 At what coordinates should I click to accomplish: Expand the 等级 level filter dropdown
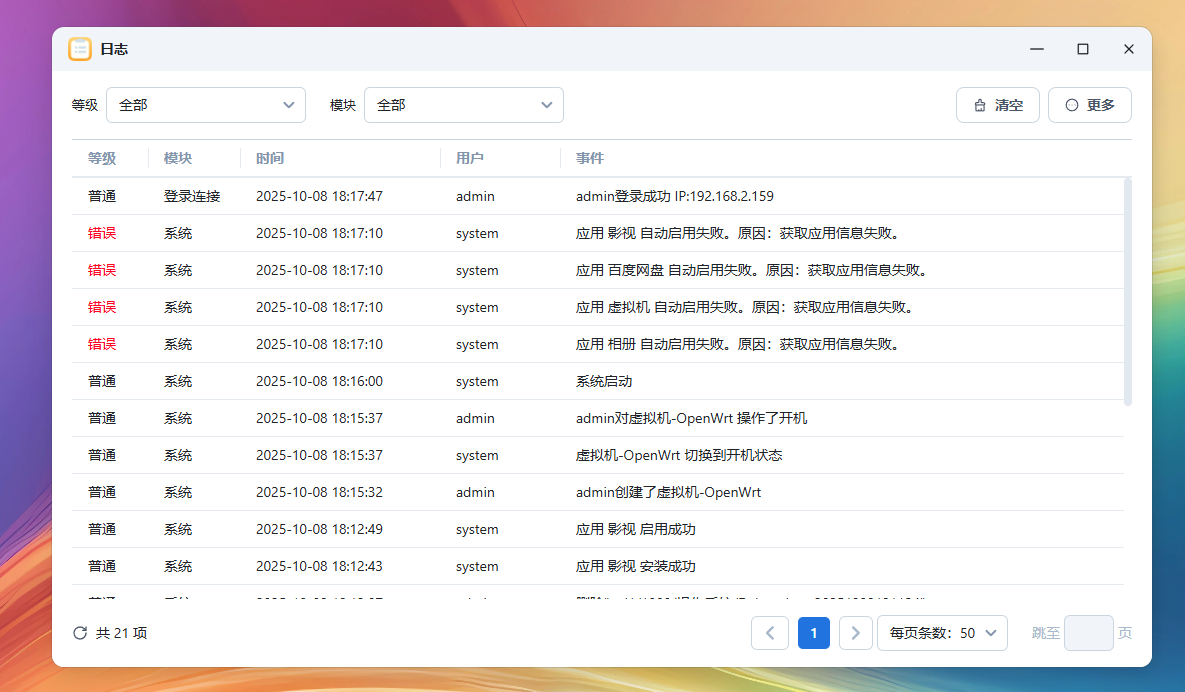(205, 105)
